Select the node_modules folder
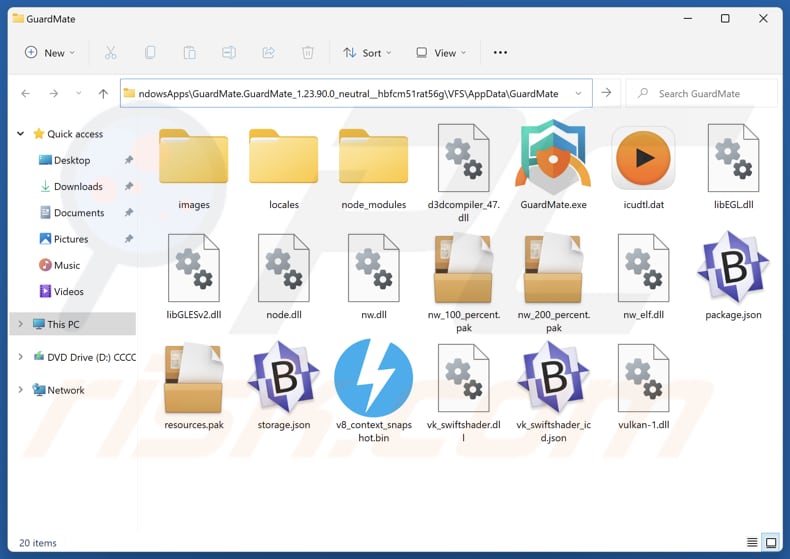 [373, 158]
